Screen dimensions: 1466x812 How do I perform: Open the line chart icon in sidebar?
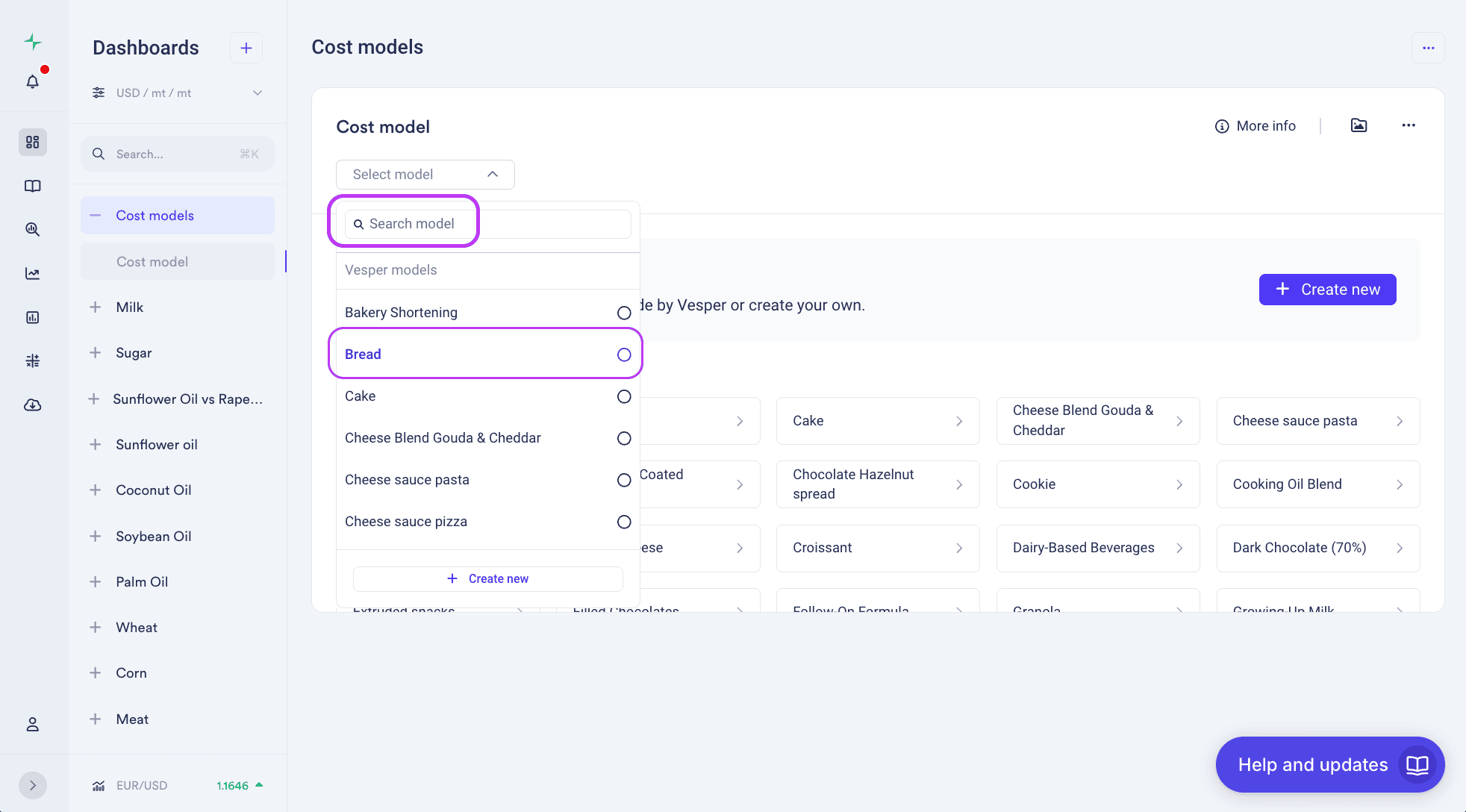[33, 273]
